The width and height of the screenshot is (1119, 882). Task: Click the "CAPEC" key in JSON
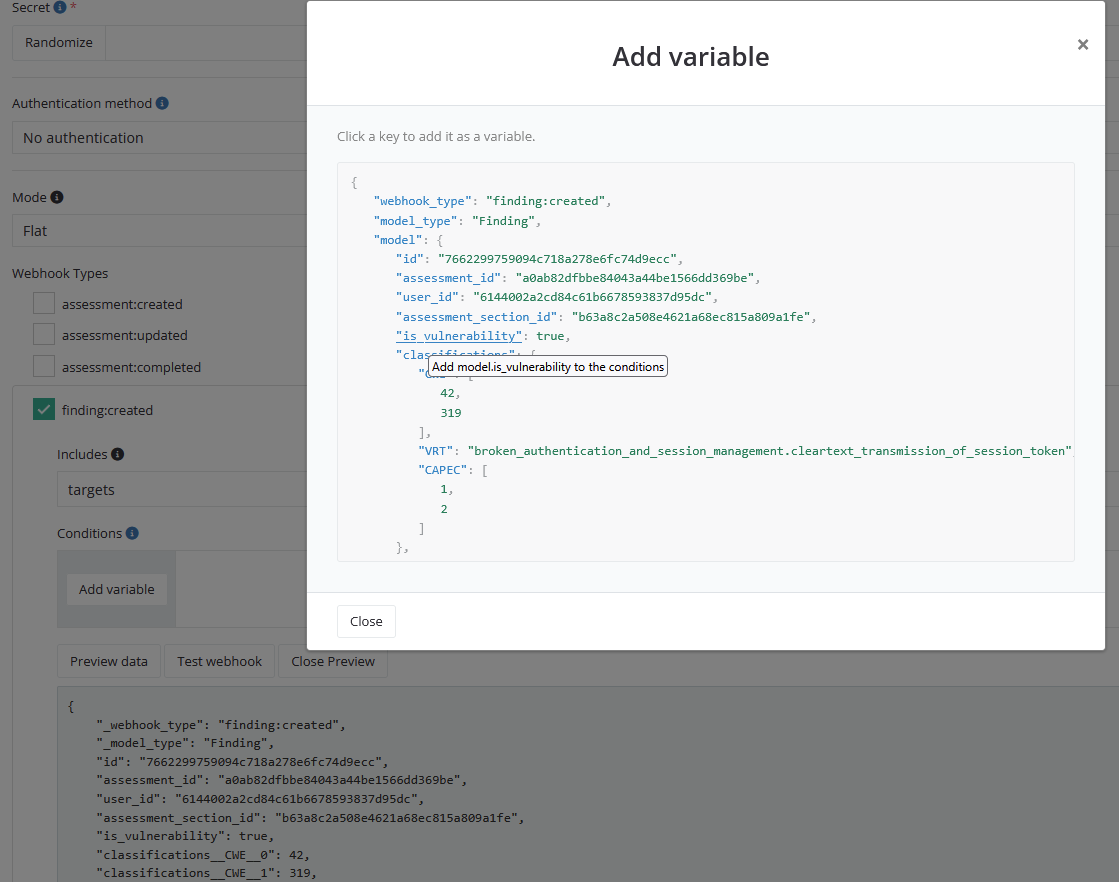coord(442,470)
